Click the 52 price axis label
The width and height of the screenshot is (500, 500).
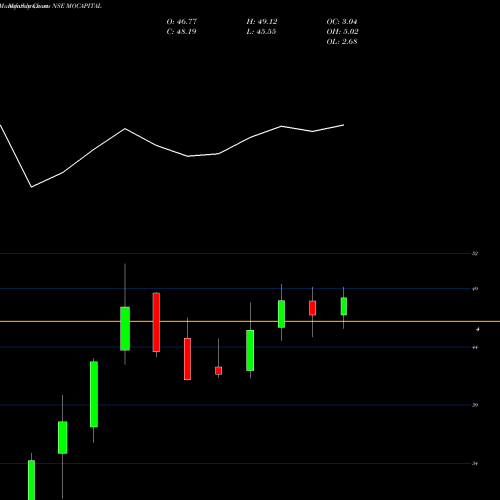pos(475,254)
